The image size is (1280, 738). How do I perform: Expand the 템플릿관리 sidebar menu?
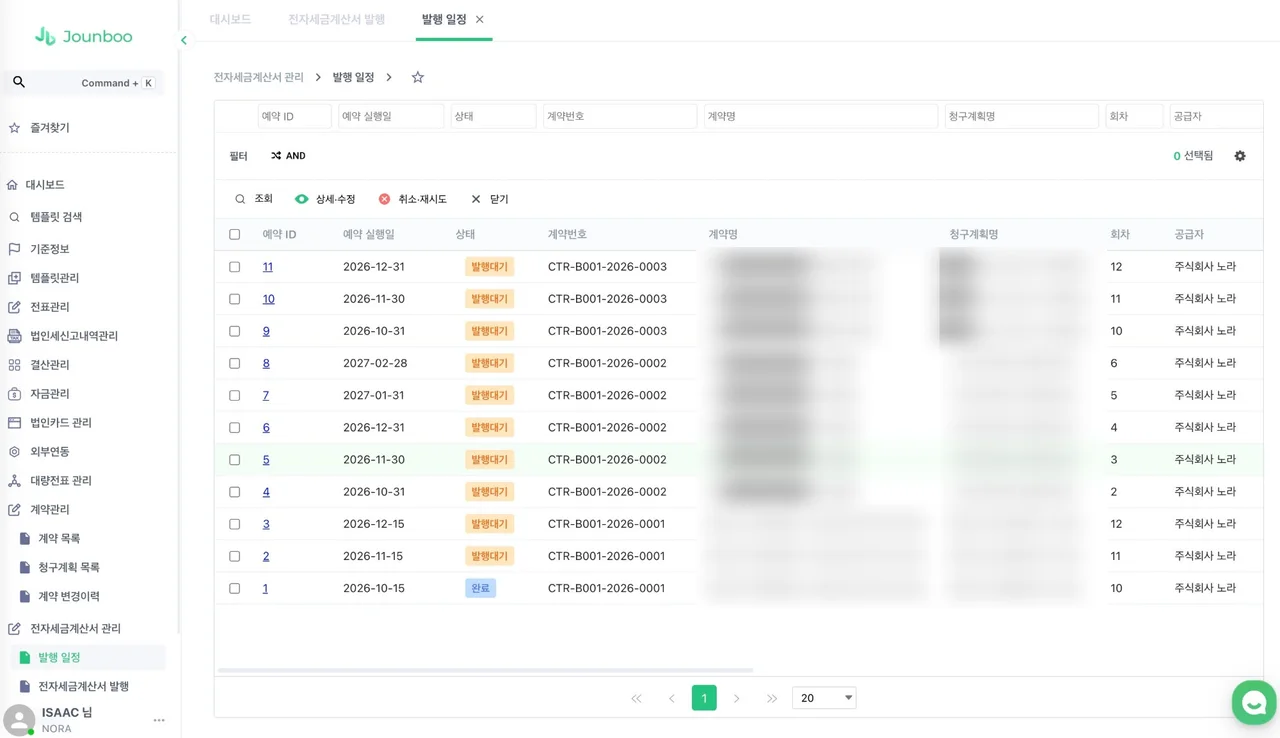point(55,278)
